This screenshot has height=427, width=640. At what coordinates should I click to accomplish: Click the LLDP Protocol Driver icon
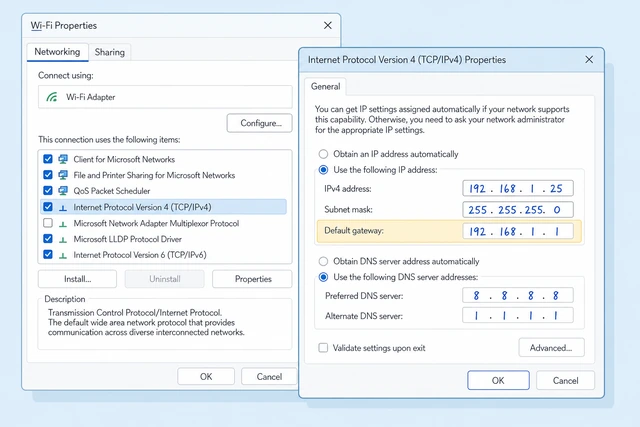pyautogui.click(x=63, y=240)
